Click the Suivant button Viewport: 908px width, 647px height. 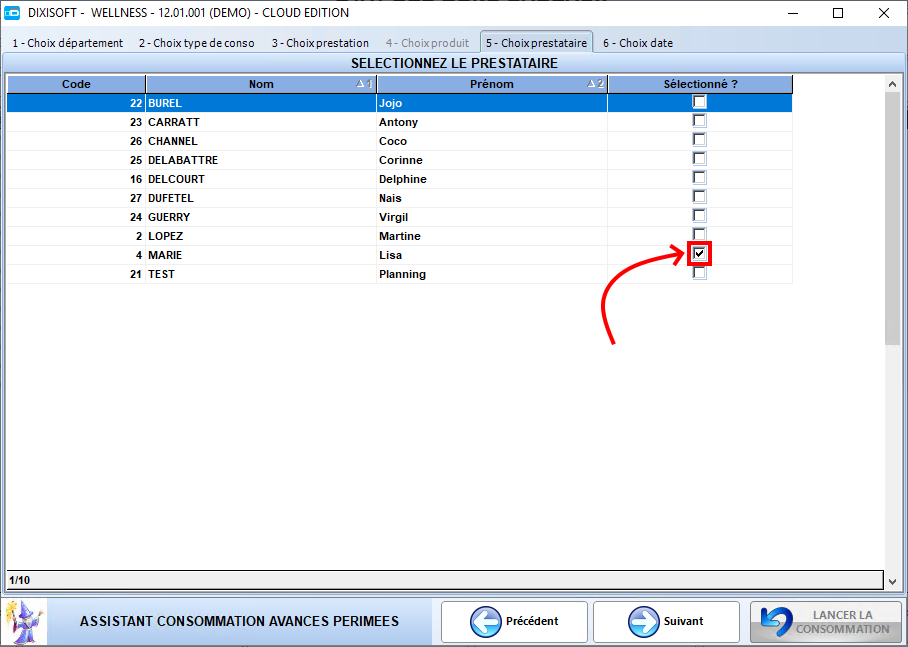pyautogui.click(x=666, y=622)
